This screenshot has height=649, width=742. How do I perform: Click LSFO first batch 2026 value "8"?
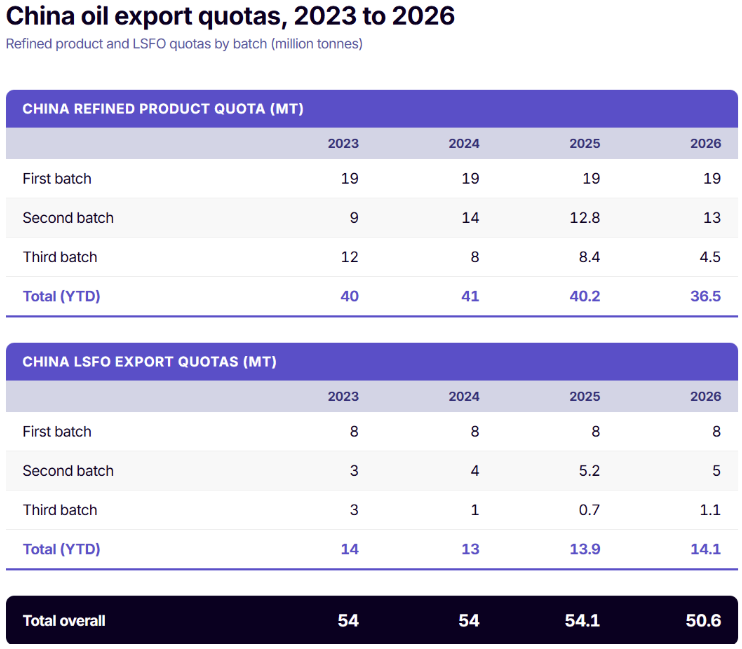[x=716, y=431]
